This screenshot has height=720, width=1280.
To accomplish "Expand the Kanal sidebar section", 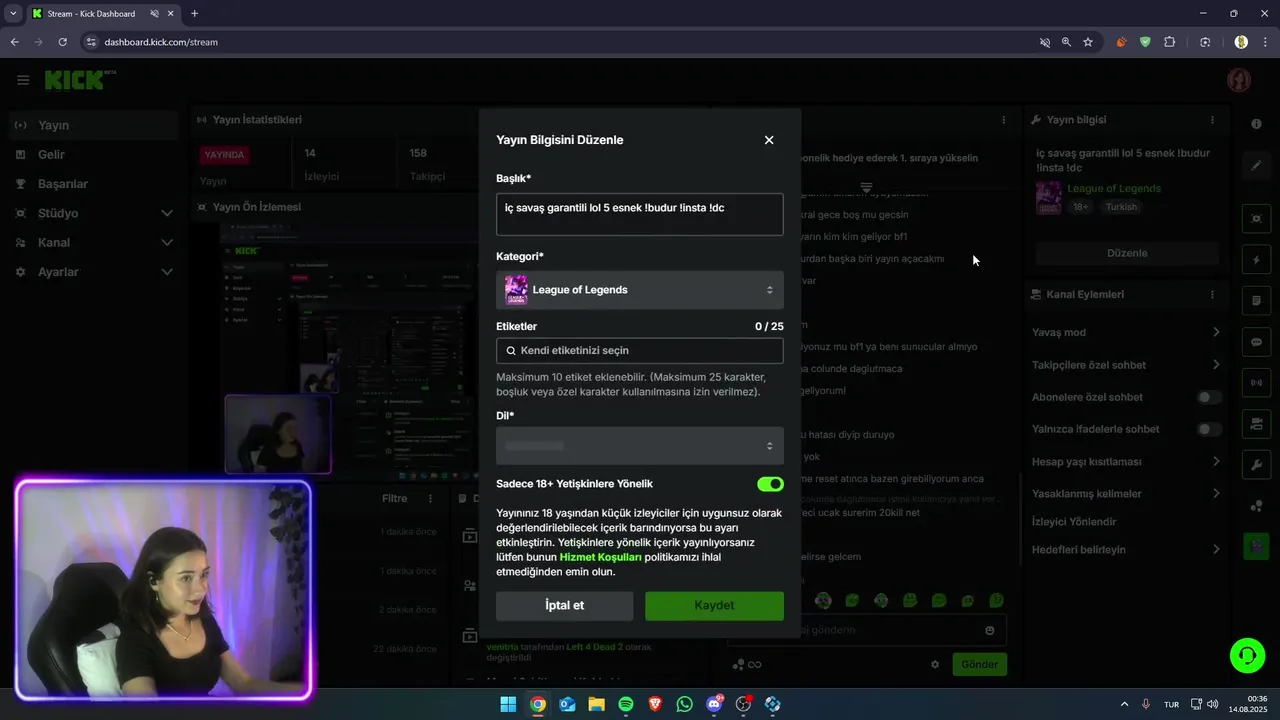I will click(x=92, y=243).
